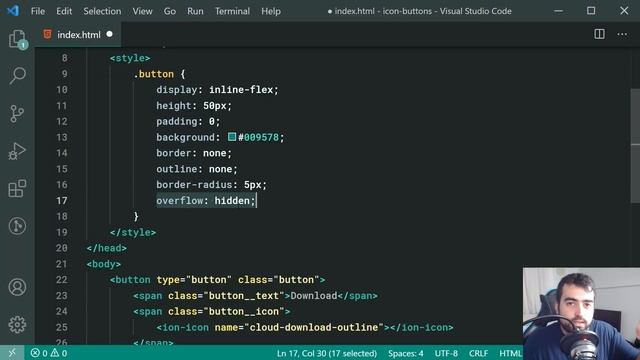This screenshot has height=360, width=640.
Task: Click 'border: none;' line
Action: point(194,153)
